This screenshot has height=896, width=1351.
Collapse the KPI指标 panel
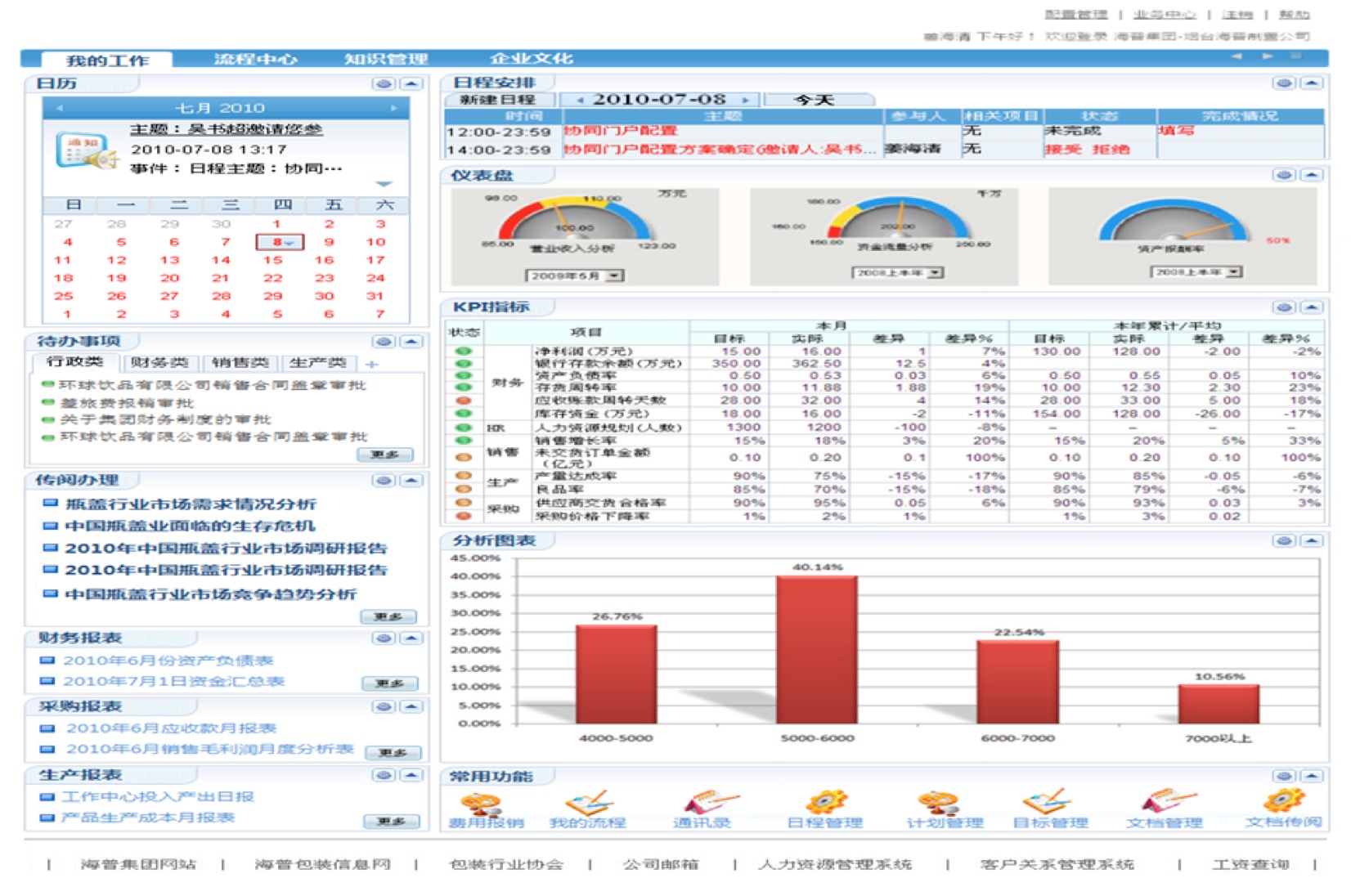(x=1311, y=307)
